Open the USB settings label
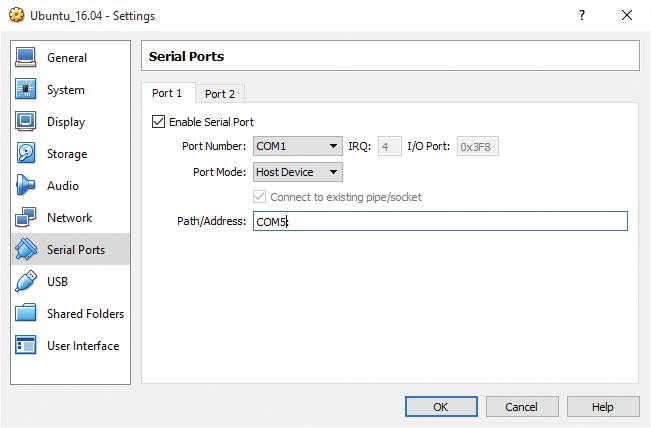651x428 pixels. point(57,281)
